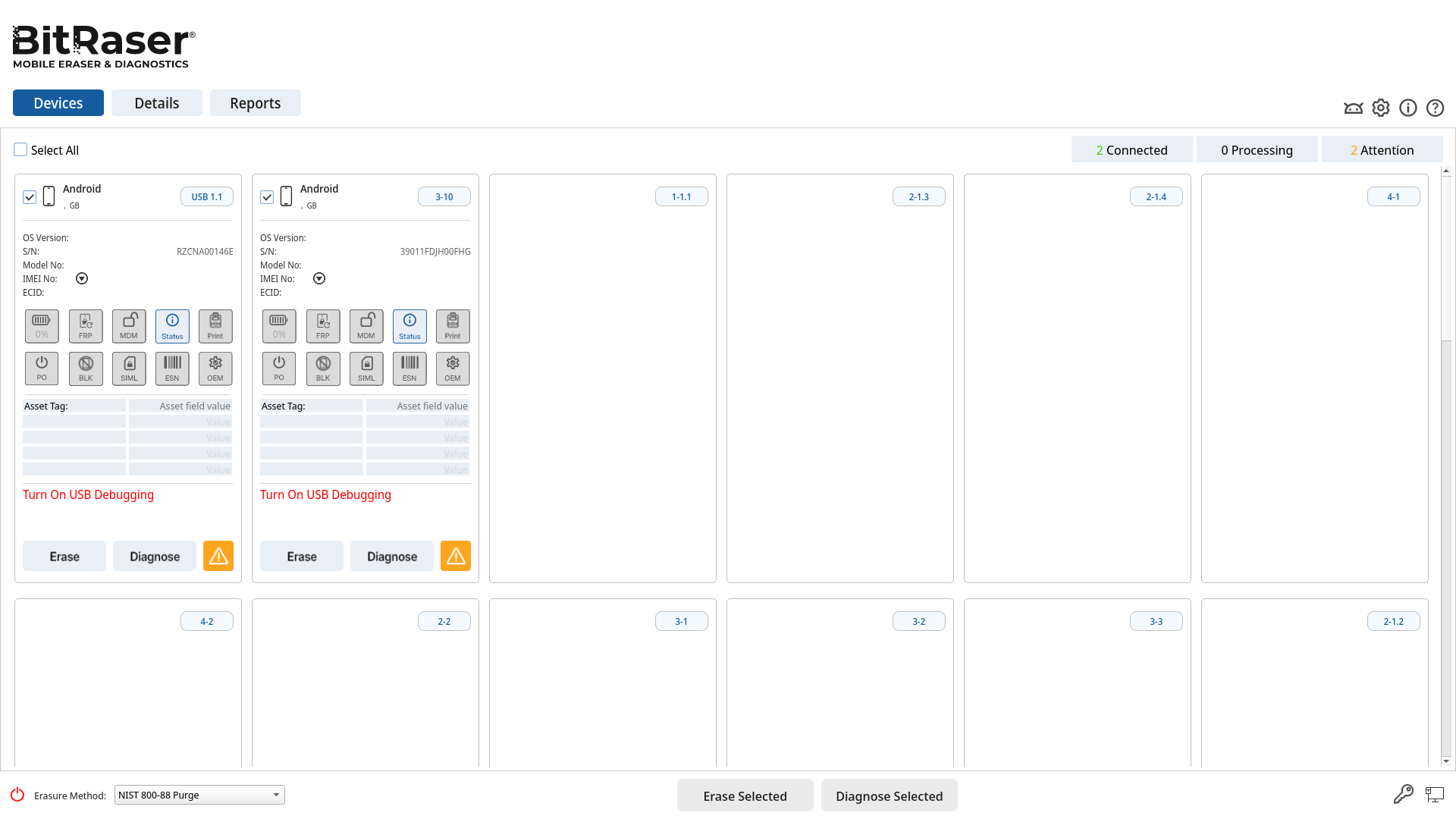
Task: Click the warning triangle on the 3-10 device
Action: coord(456,556)
